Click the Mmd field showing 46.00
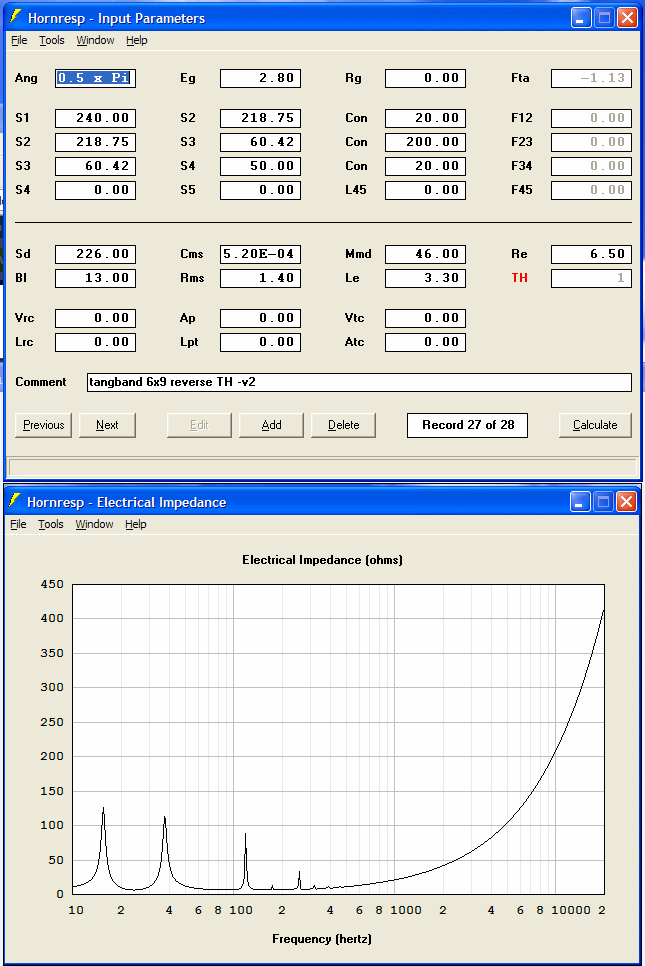The height and width of the screenshot is (966, 645). click(426, 254)
